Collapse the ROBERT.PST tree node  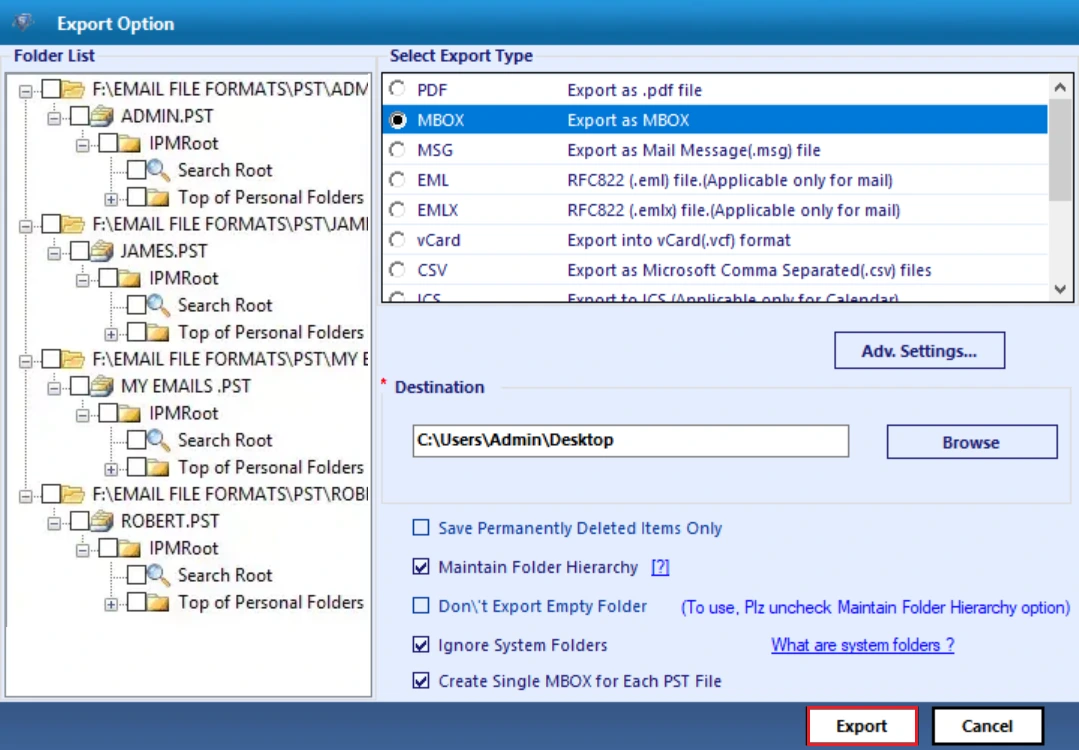54,523
